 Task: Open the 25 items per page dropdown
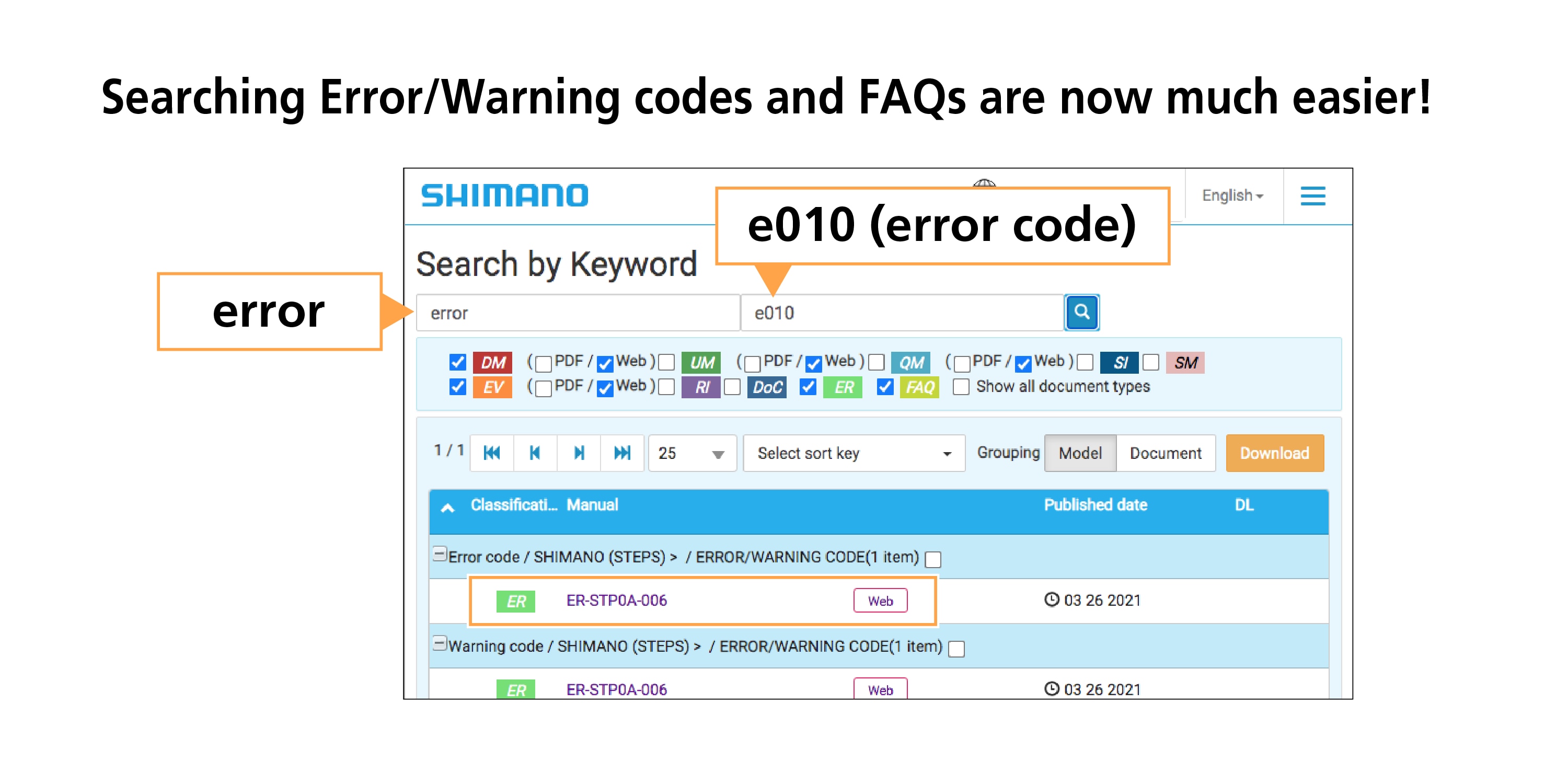(692, 453)
